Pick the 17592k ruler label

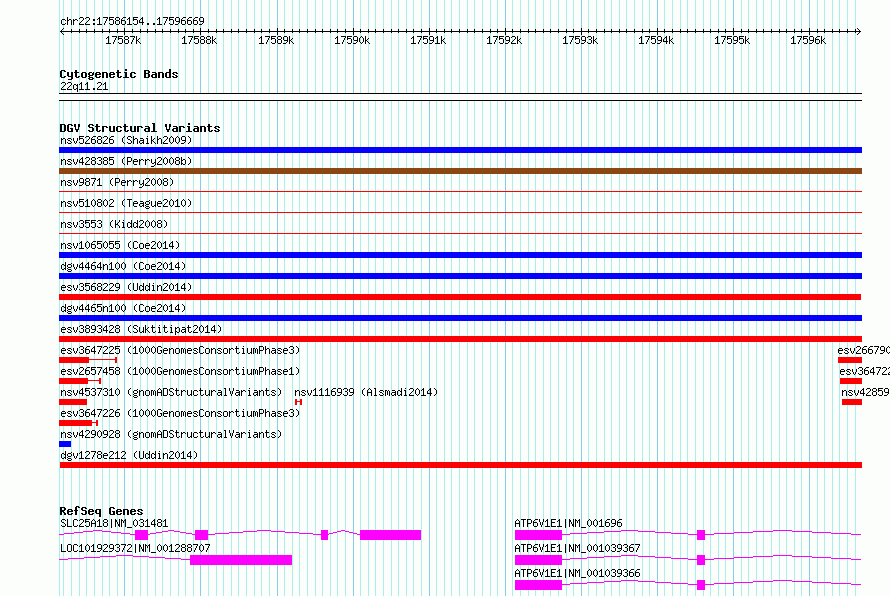pyautogui.click(x=504, y=40)
